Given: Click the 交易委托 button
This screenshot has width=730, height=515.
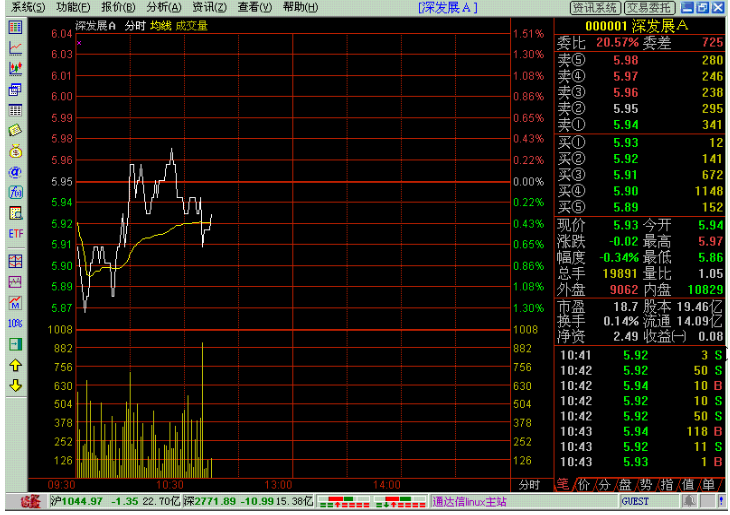Looking at the screenshot, I should [x=649, y=7].
